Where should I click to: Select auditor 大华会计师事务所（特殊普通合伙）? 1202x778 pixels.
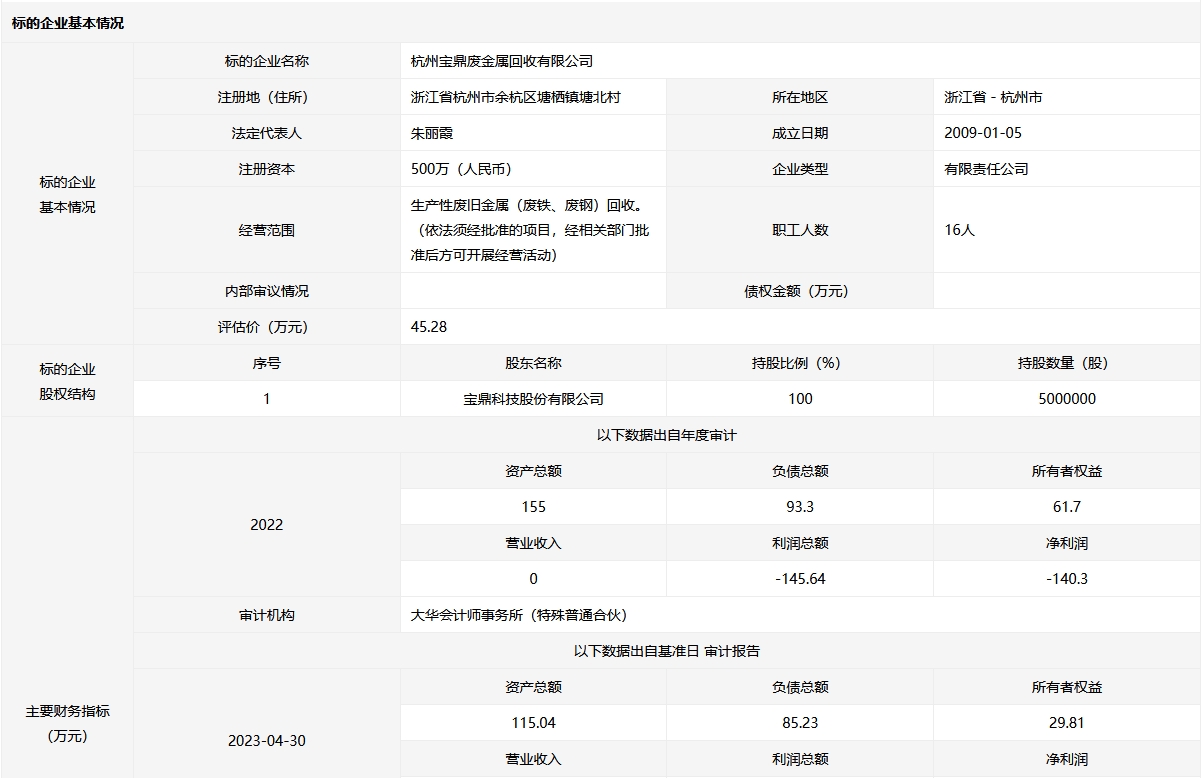(519, 615)
